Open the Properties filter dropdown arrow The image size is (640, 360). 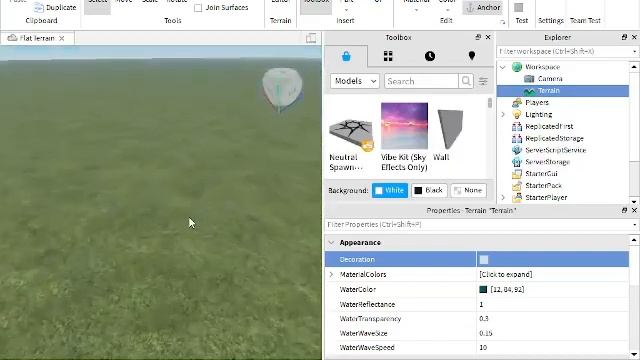click(634, 224)
